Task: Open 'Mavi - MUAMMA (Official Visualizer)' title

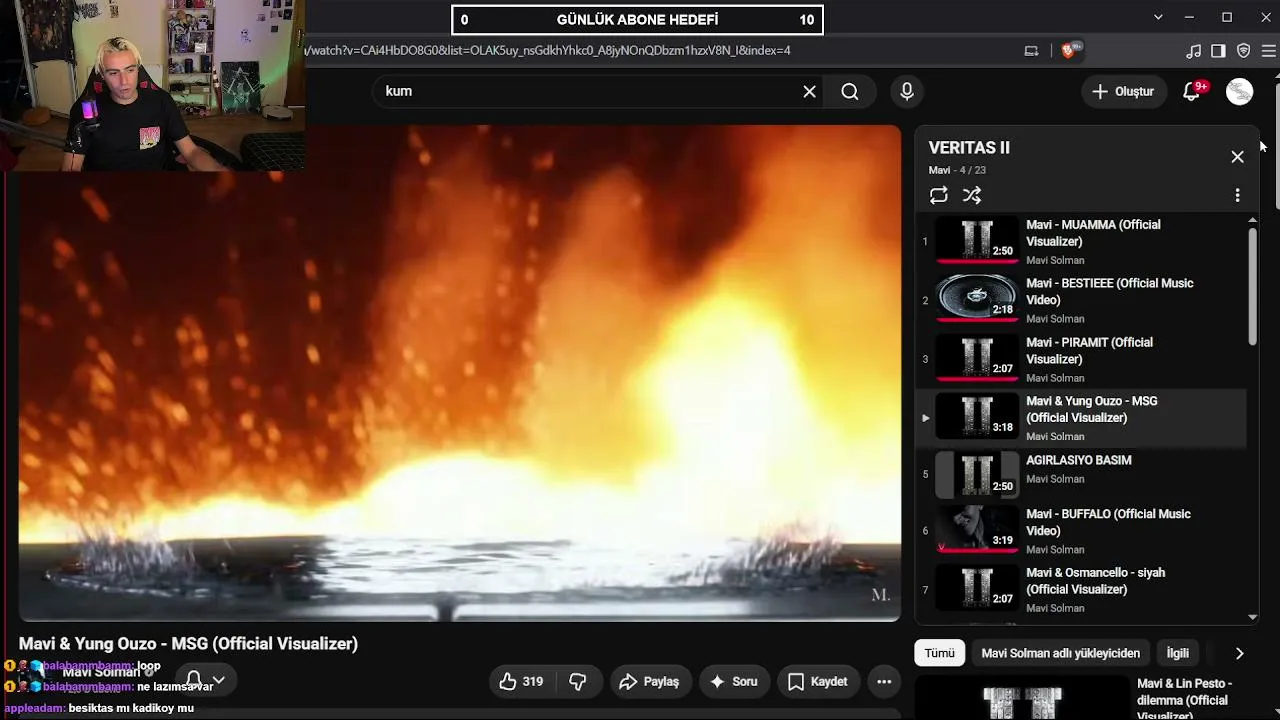Action: 1093,233
